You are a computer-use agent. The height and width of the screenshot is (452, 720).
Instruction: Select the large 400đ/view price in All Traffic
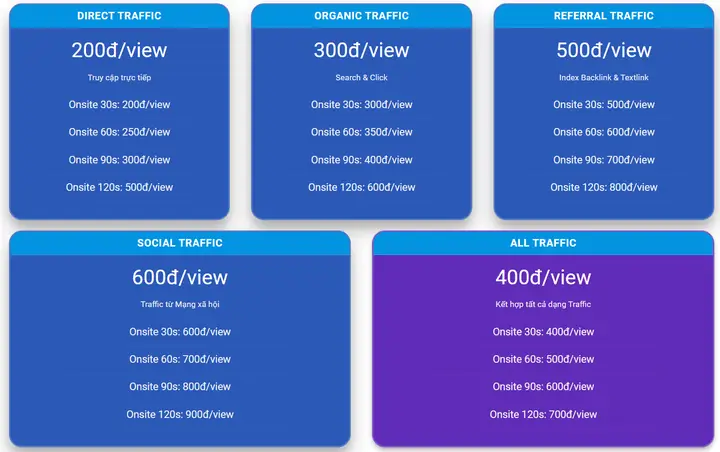coord(543,277)
